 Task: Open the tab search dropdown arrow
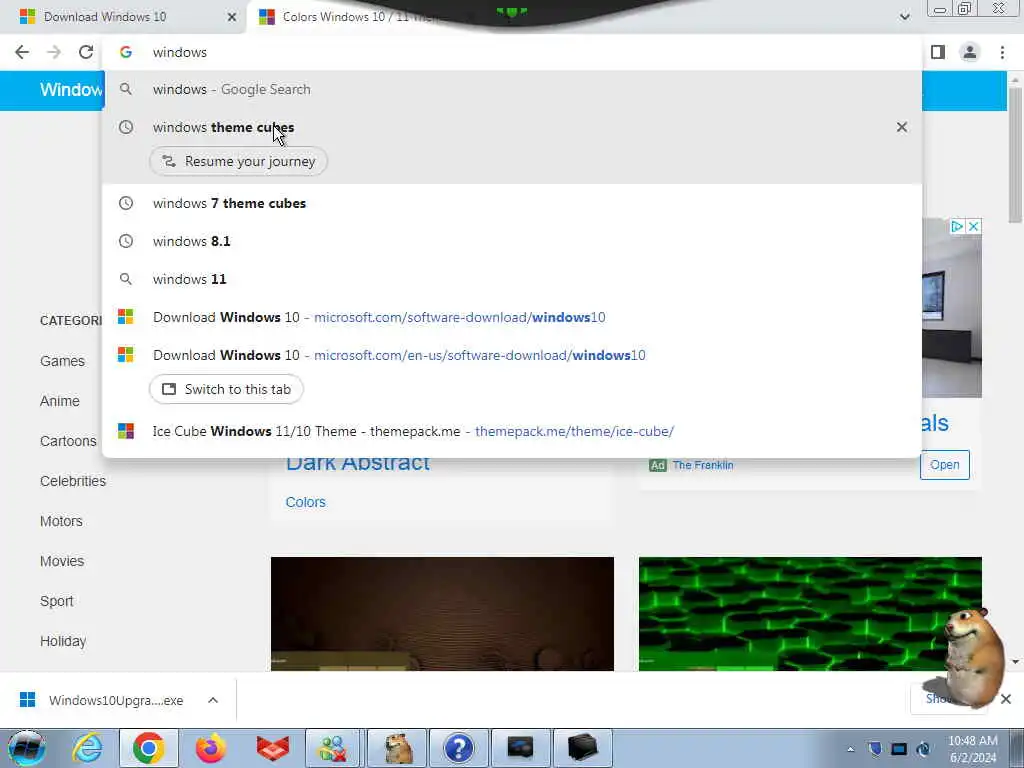point(904,16)
